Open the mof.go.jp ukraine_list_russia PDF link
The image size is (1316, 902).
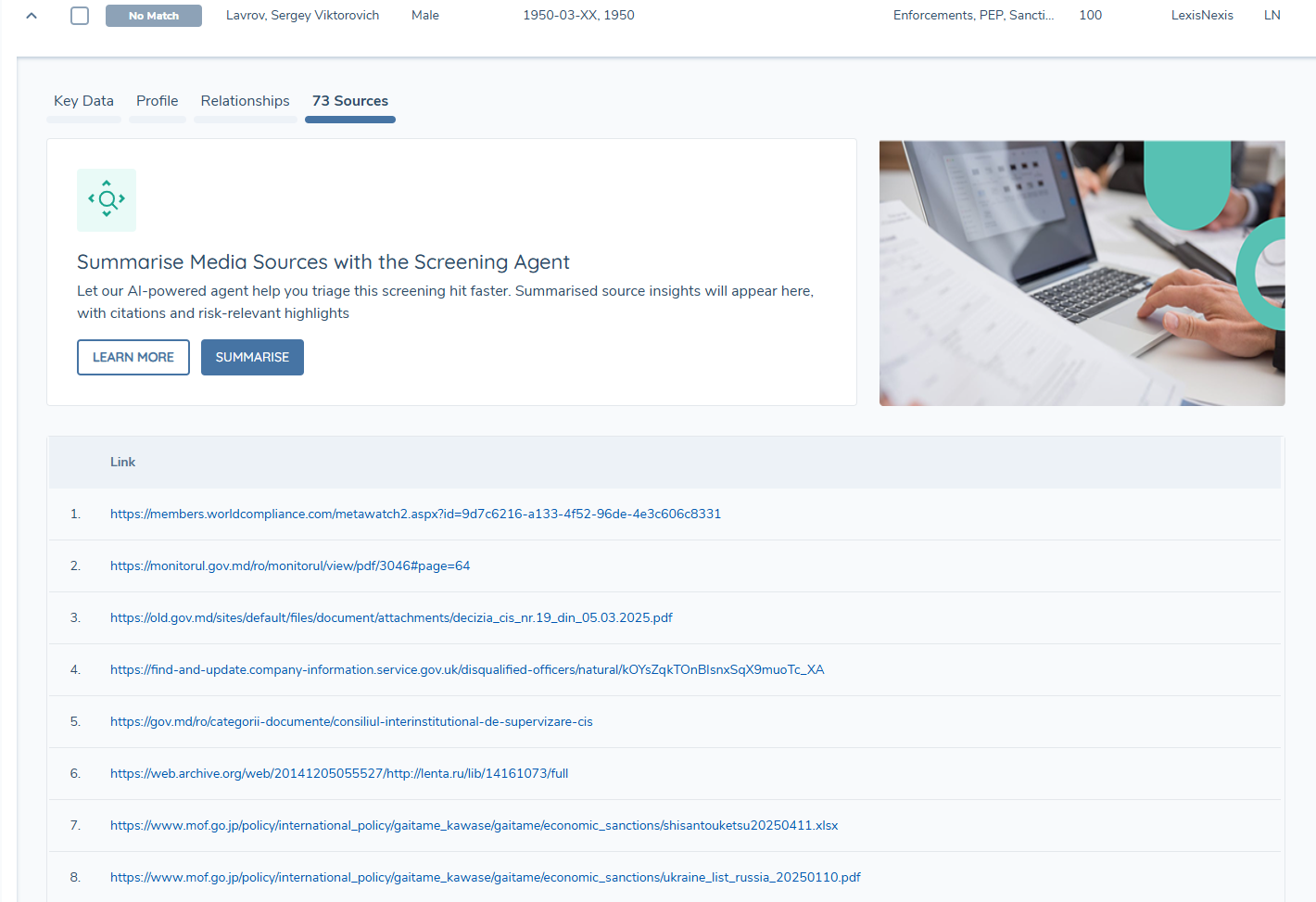pos(485,877)
